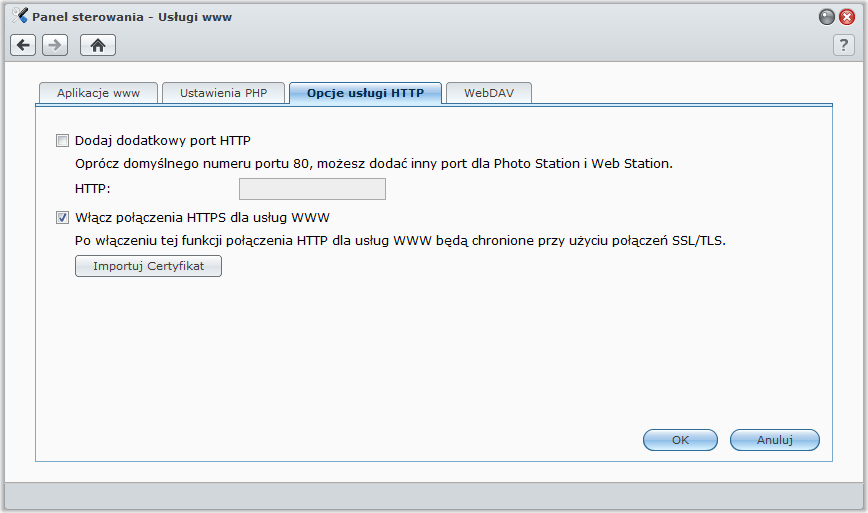
Task: Select the Opcje usługi HTTP tab
Action: pos(365,93)
